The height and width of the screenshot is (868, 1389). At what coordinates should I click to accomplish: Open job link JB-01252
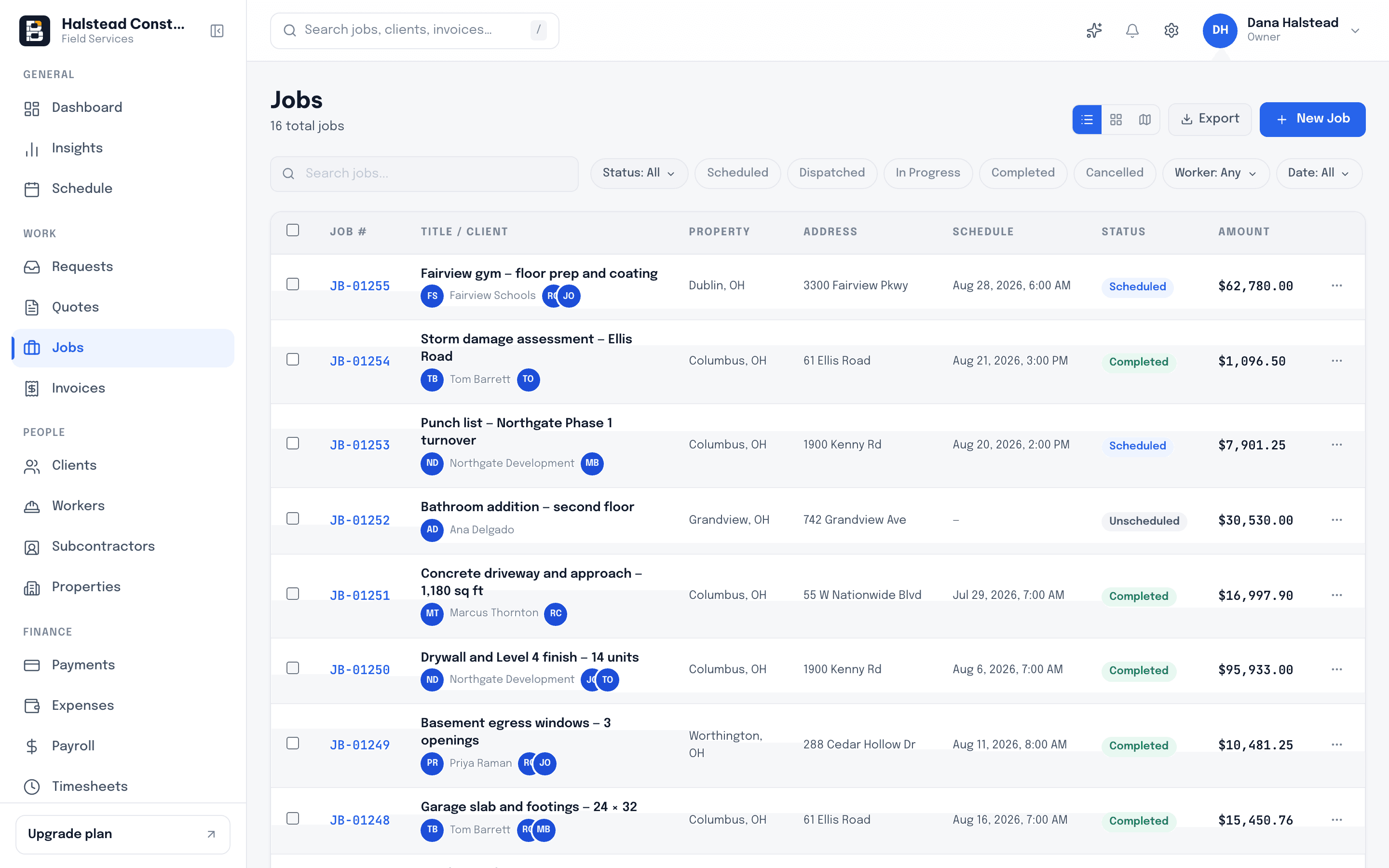[x=360, y=520]
